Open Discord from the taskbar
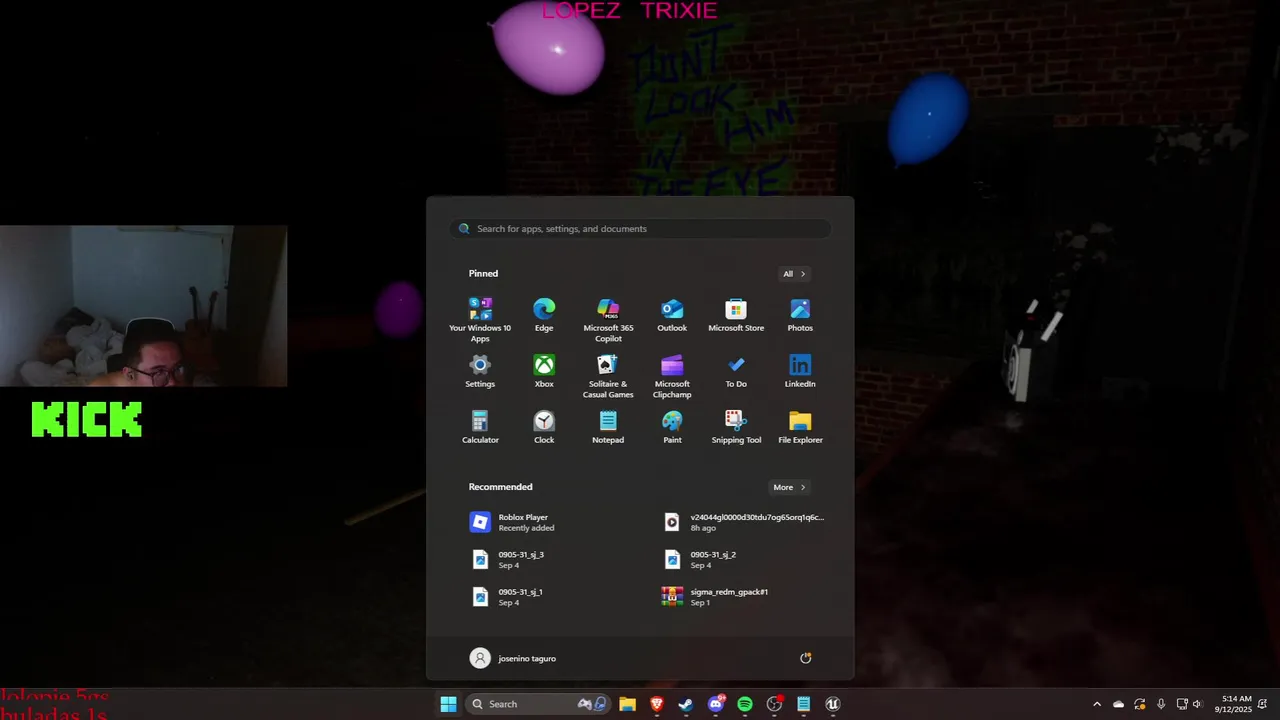 tap(716, 704)
